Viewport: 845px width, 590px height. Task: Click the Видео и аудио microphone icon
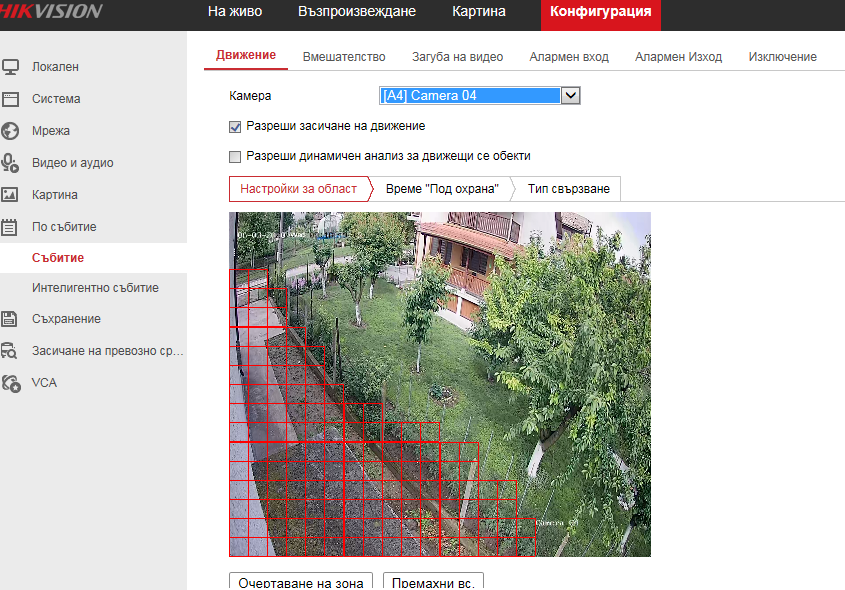tap(11, 163)
